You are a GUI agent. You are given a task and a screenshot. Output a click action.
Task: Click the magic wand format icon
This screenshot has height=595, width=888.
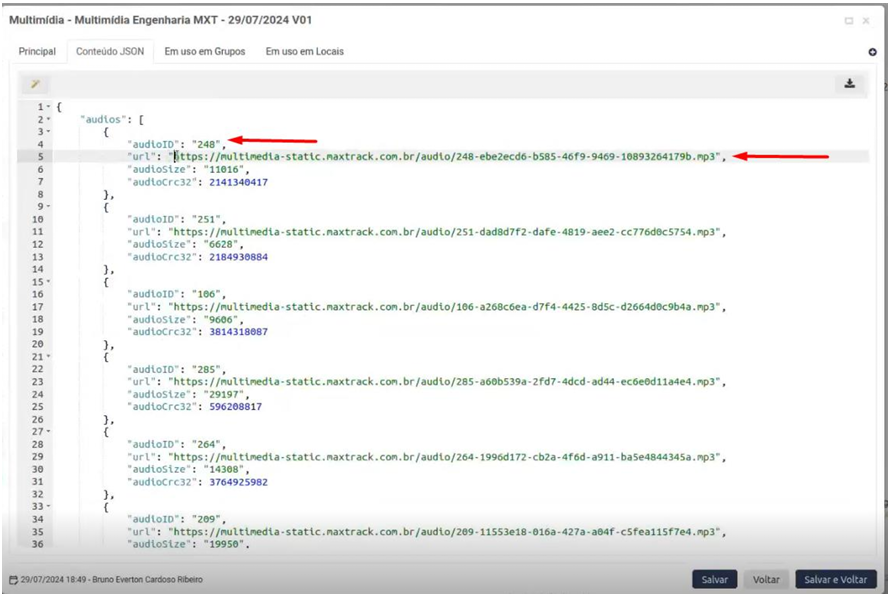[34, 84]
